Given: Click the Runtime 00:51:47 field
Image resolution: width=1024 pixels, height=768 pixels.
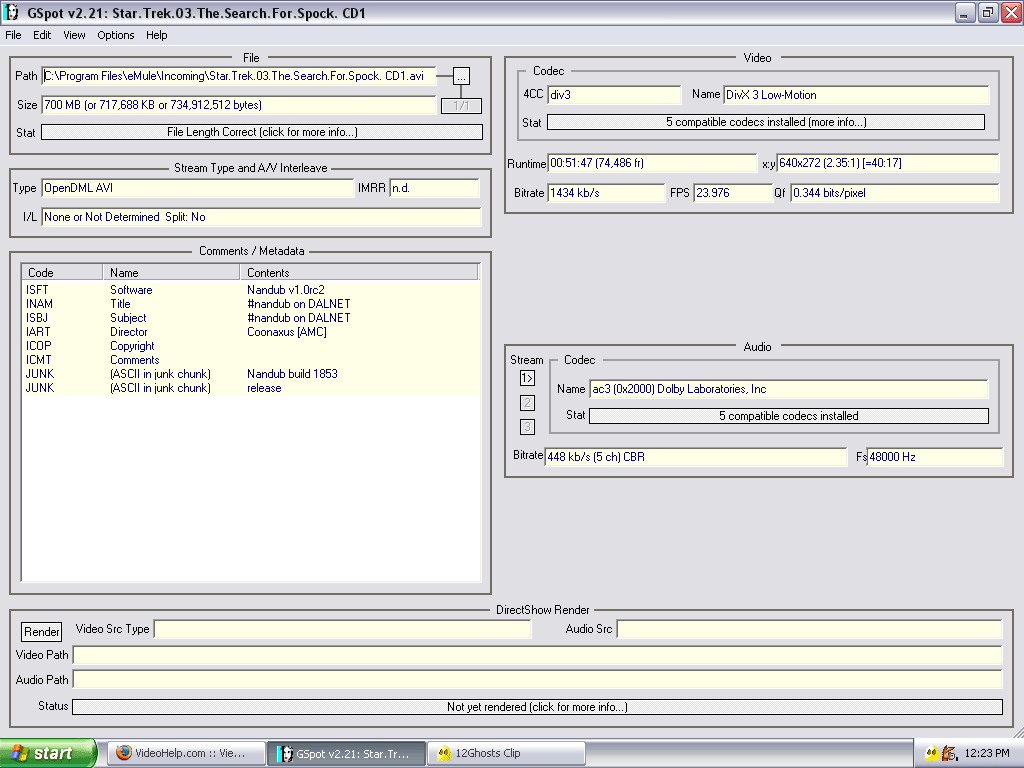Looking at the screenshot, I should (652, 163).
